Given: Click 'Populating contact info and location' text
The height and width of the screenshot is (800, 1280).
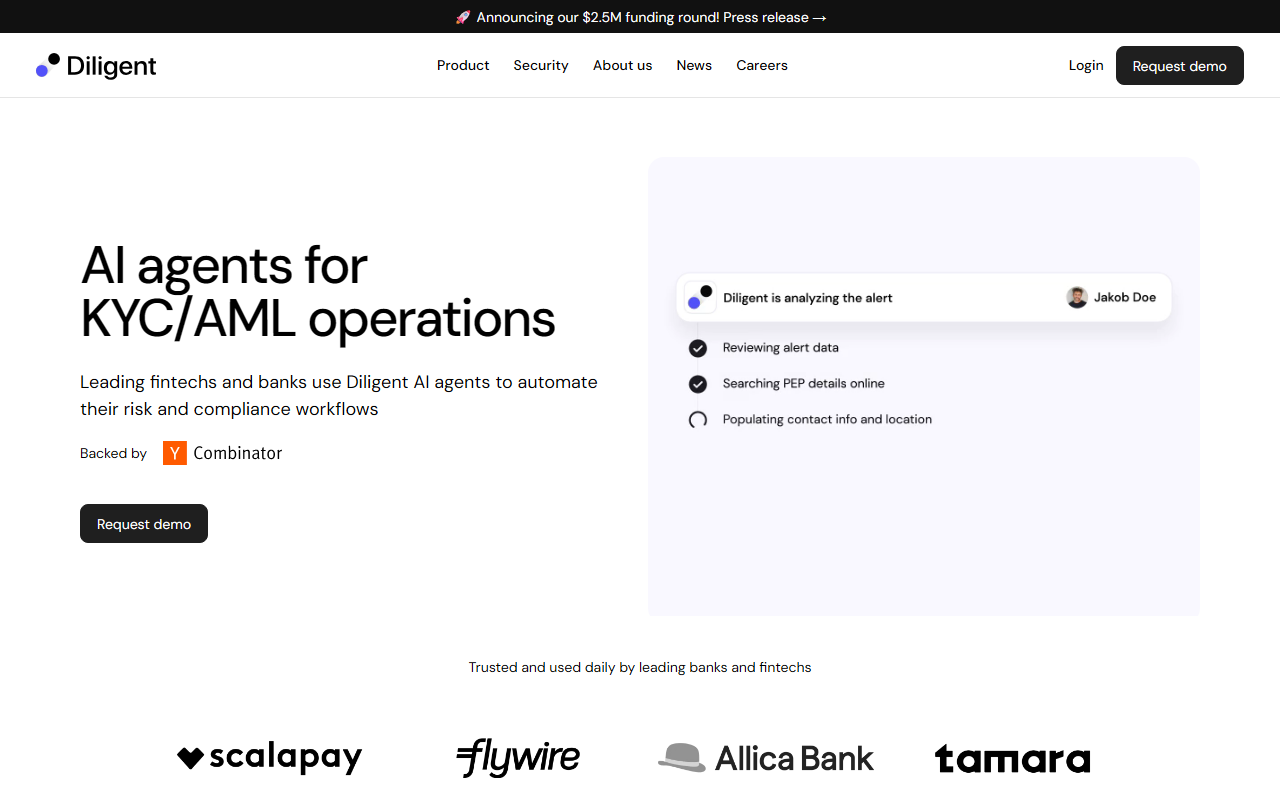Looking at the screenshot, I should 827,420.
